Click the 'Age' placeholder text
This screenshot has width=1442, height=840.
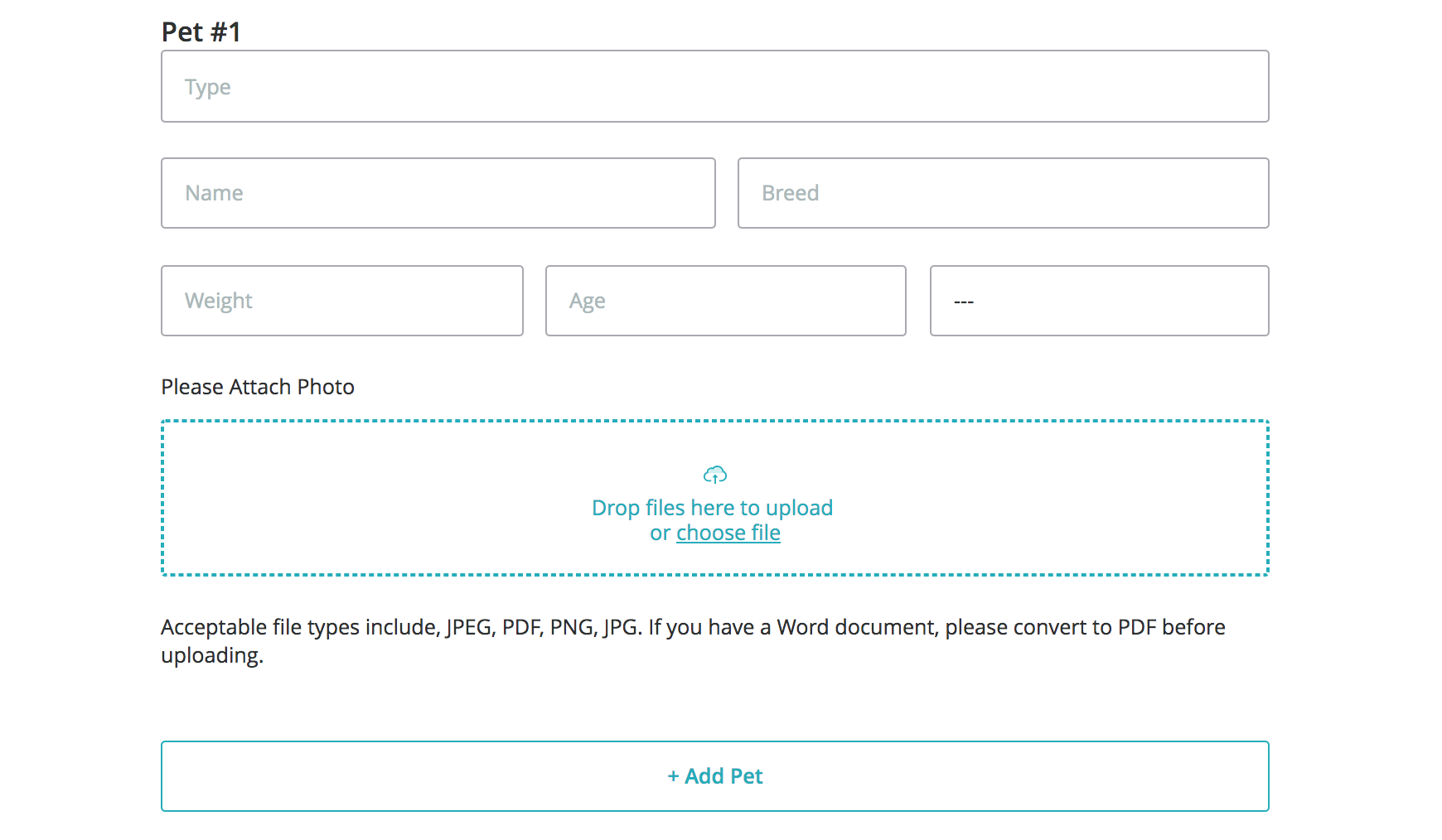587,301
